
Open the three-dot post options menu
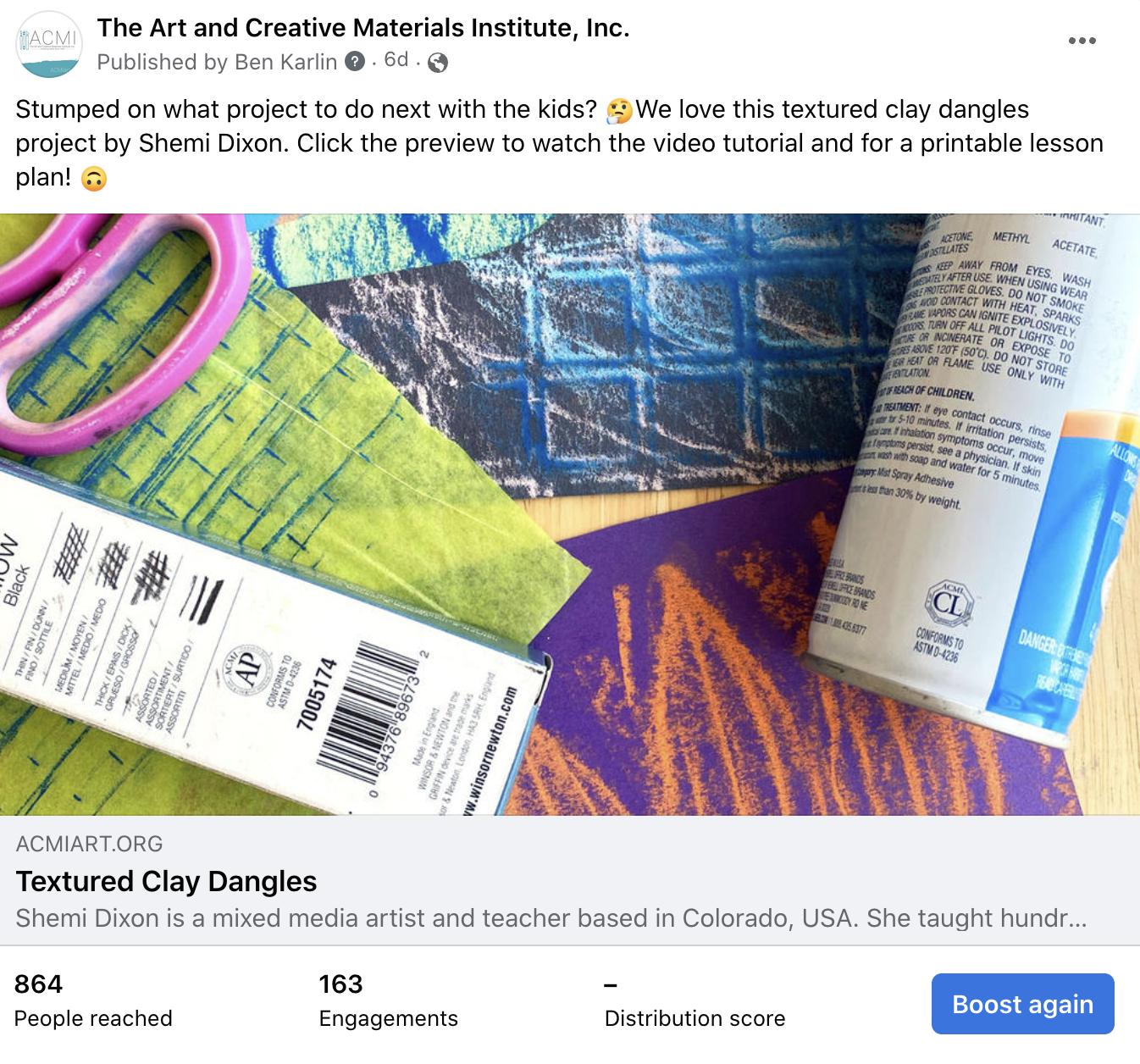[1082, 41]
